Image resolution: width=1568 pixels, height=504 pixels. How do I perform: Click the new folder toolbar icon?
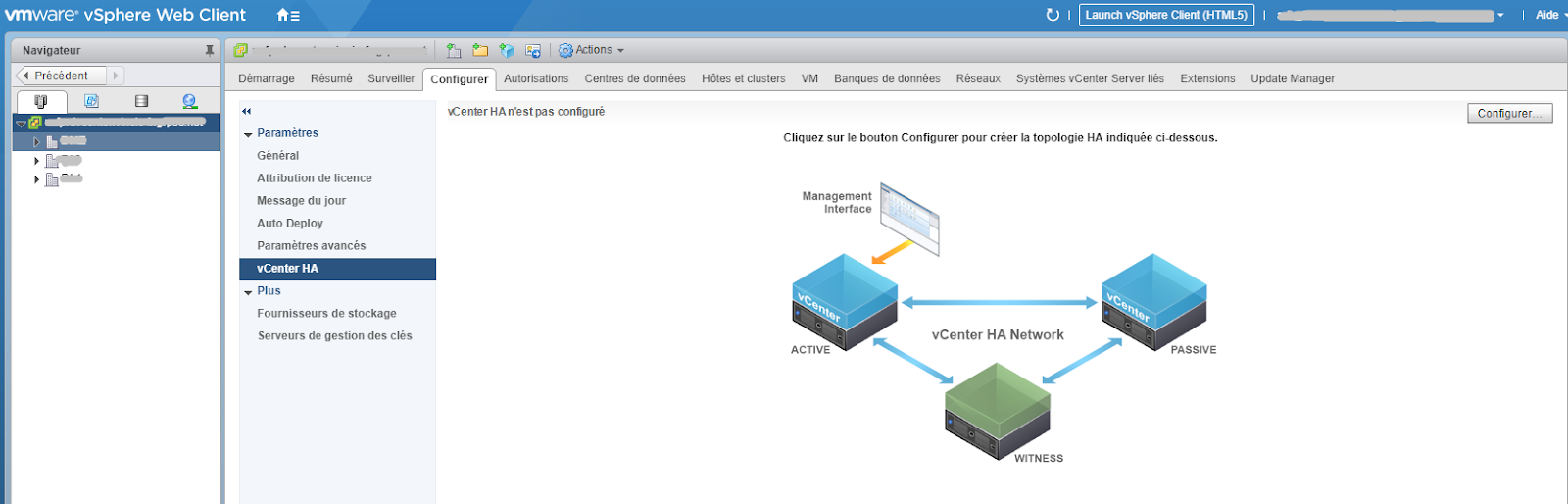(x=480, y=50)
